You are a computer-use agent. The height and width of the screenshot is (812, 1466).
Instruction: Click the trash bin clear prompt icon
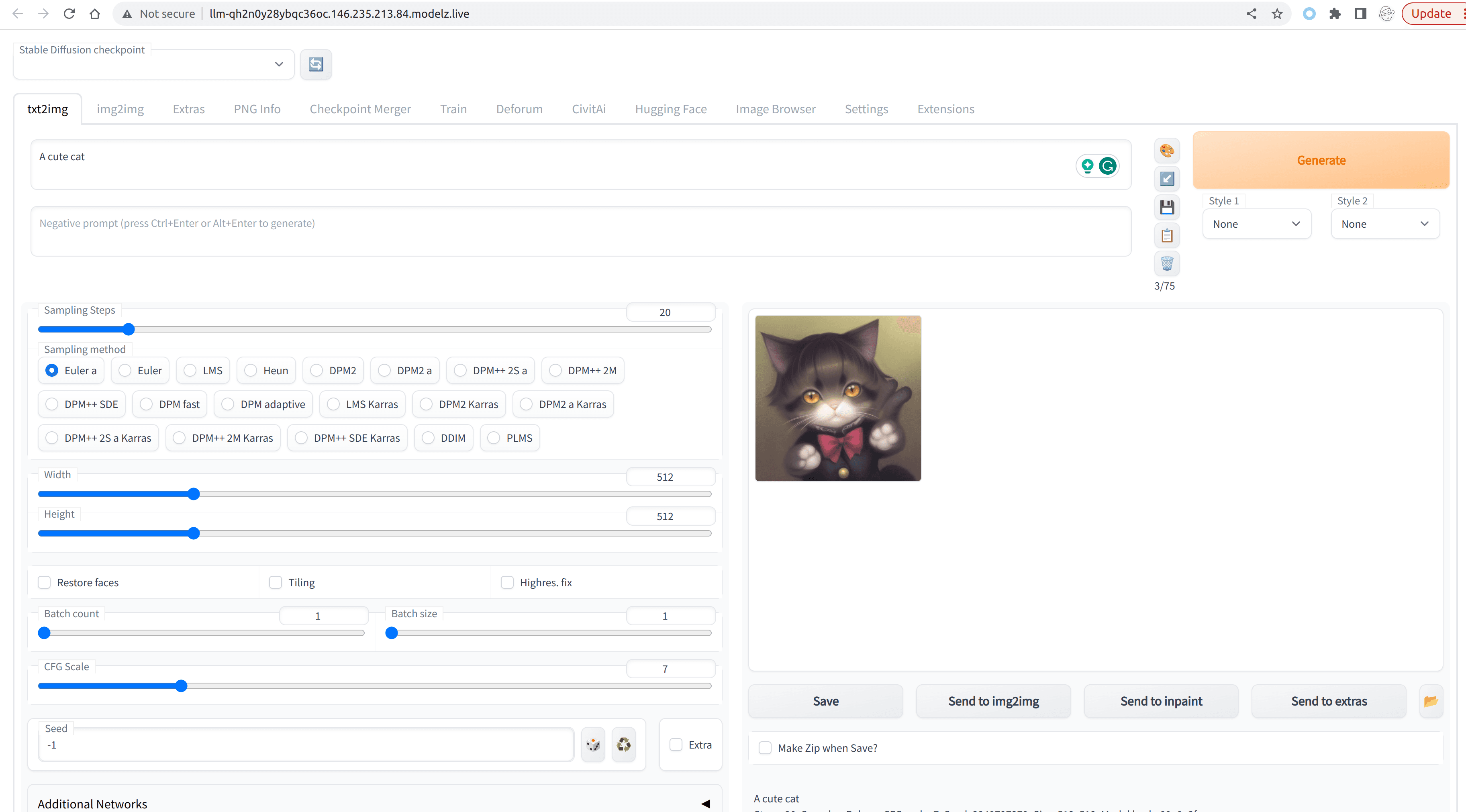(1167, 263)
